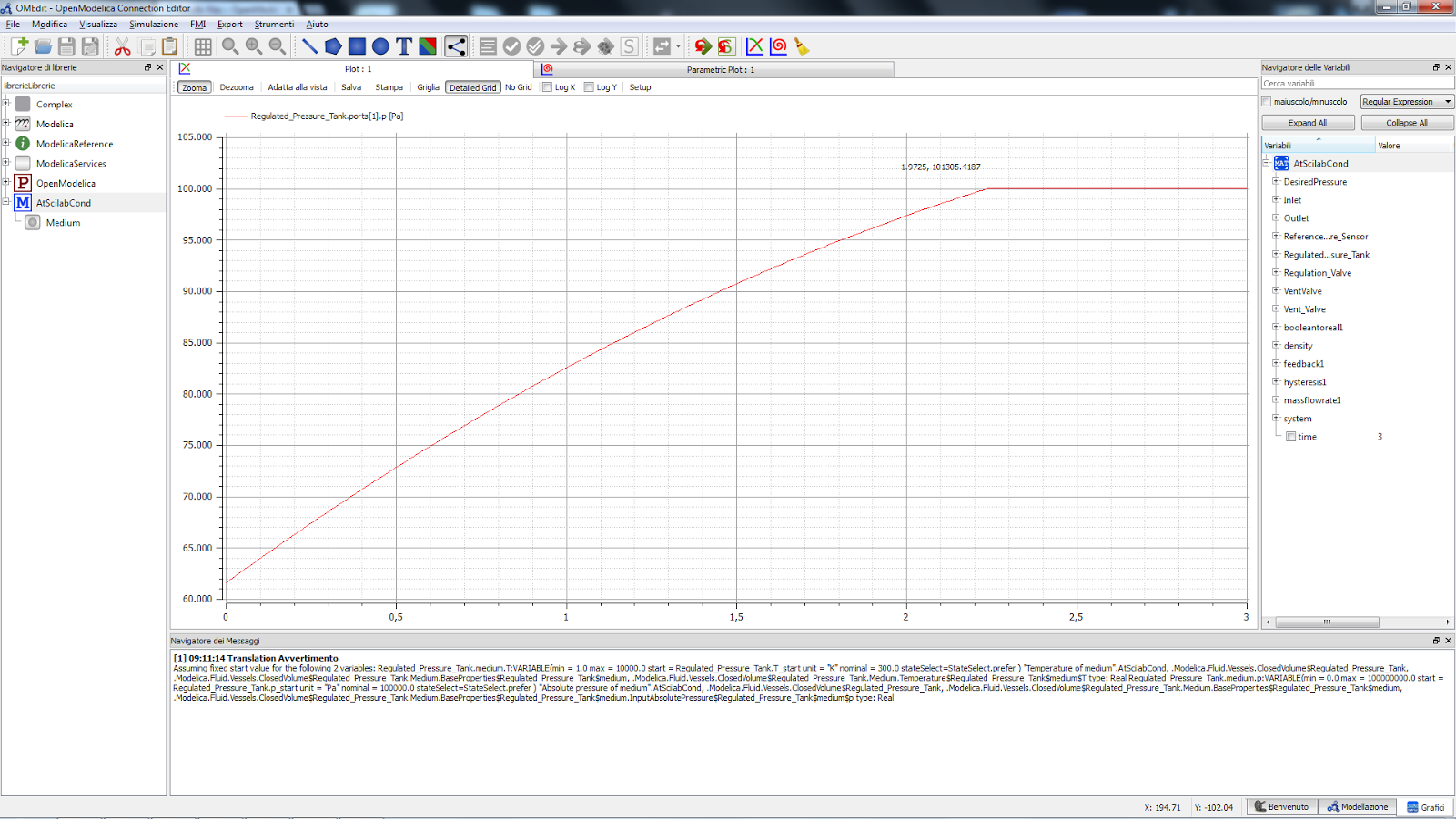Expand the DesiredPressure variable node

[x=1276, y=181]
